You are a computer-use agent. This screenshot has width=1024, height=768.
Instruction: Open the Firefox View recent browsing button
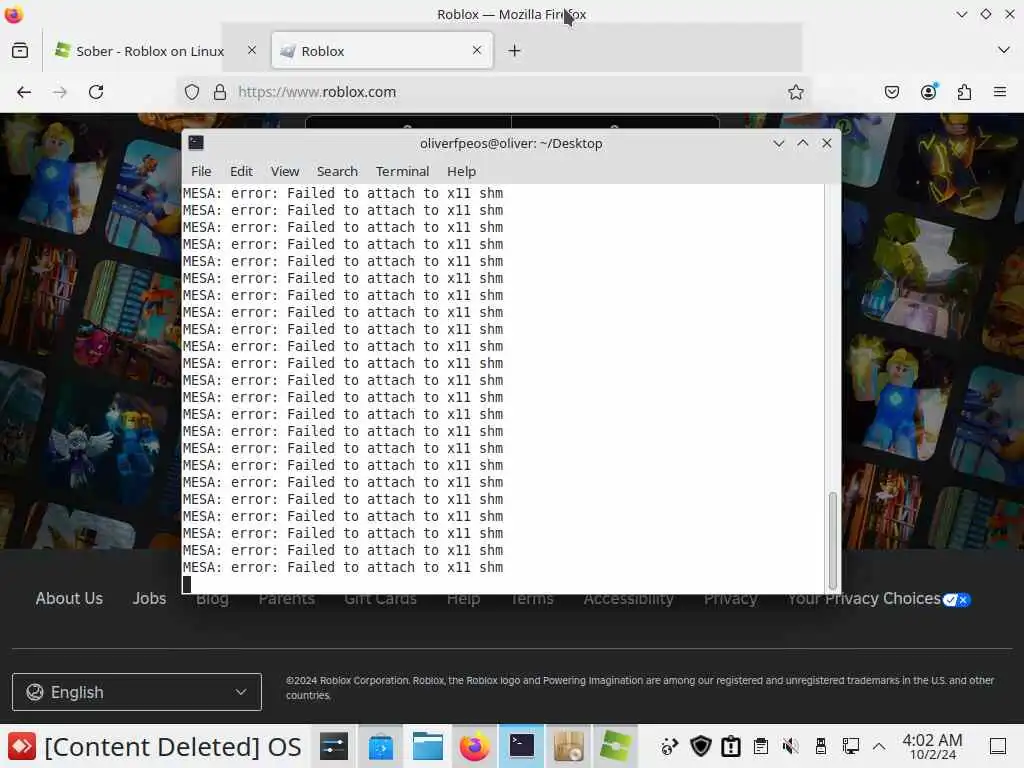(x=20, y=50)
